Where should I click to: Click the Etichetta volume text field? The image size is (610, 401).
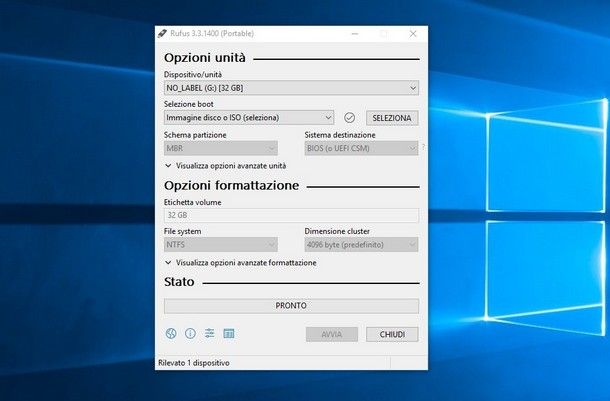[291, 215]
